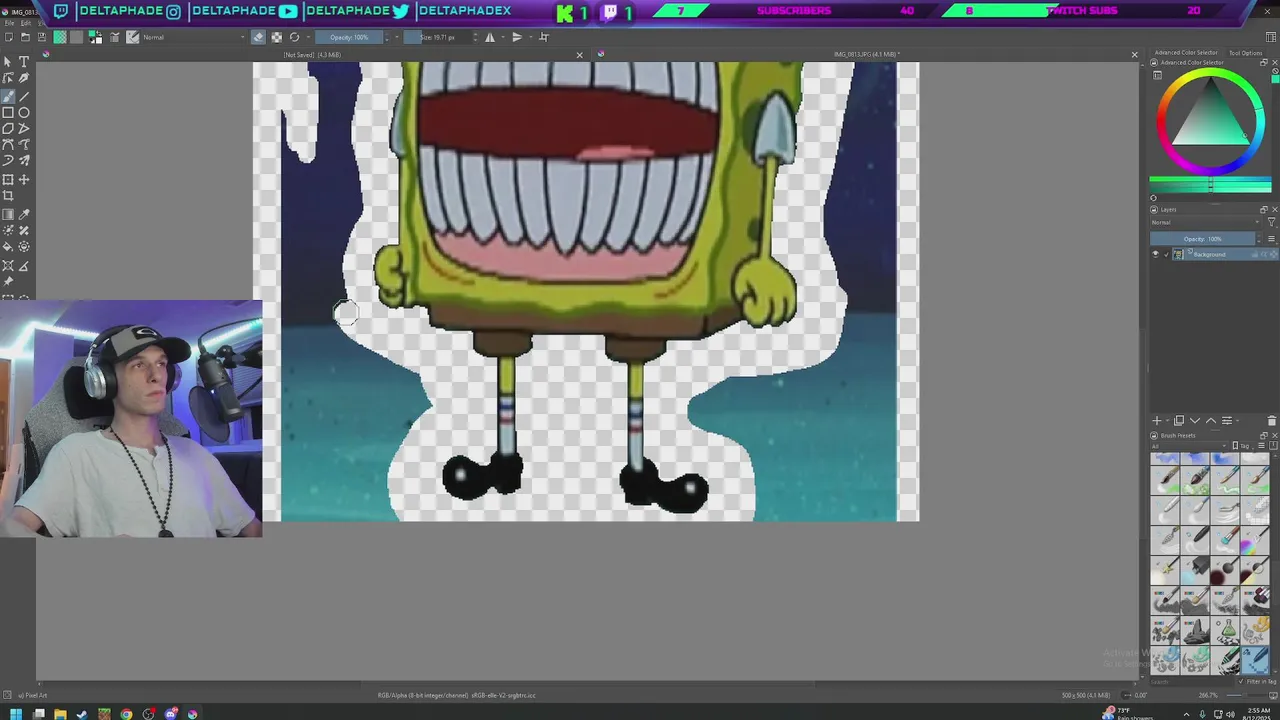Create a new document from toolbar
This screenshot has height=720, width=1280.
[8, 37]
